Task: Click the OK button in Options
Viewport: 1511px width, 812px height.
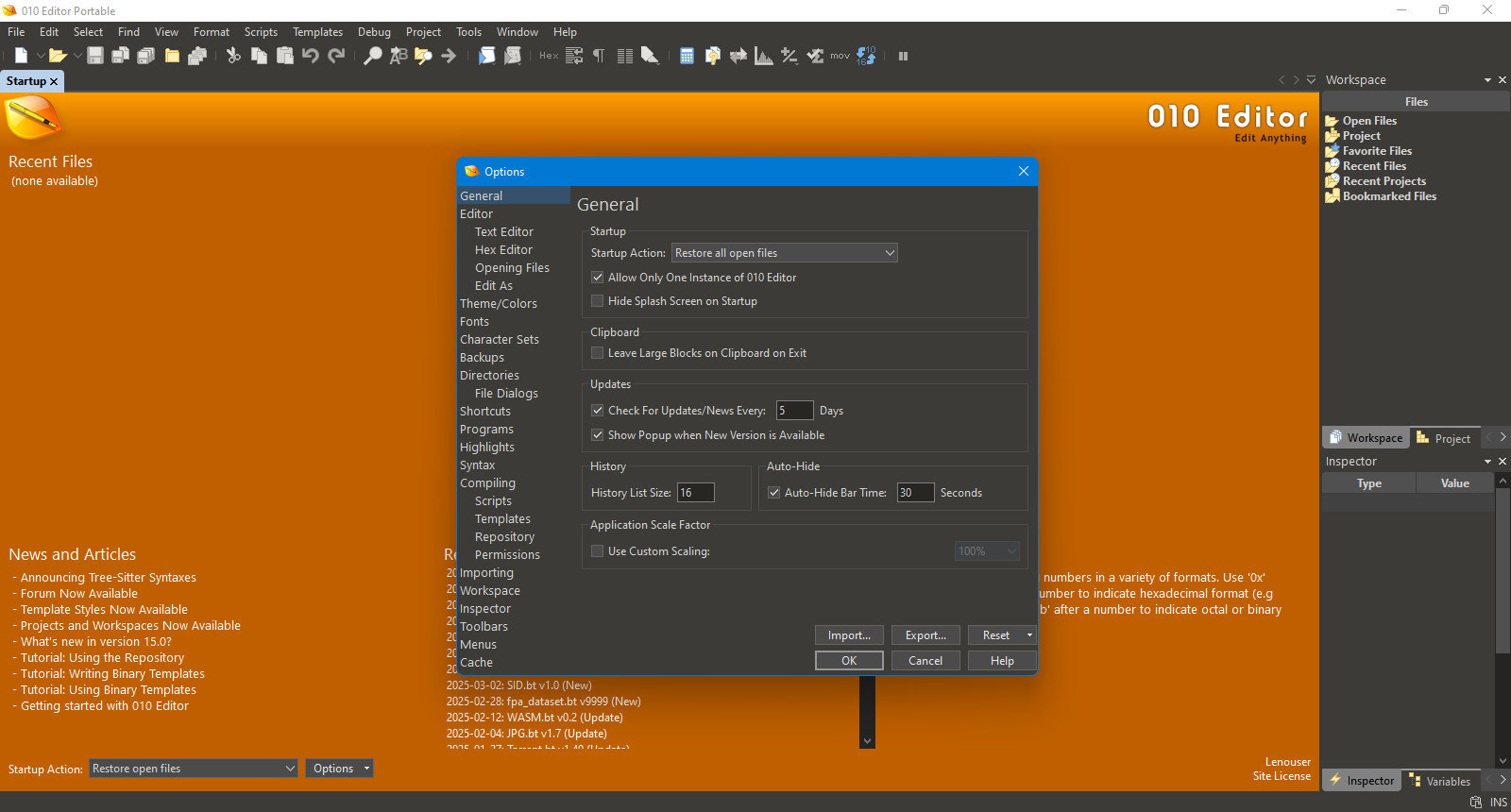Action: 849,661
